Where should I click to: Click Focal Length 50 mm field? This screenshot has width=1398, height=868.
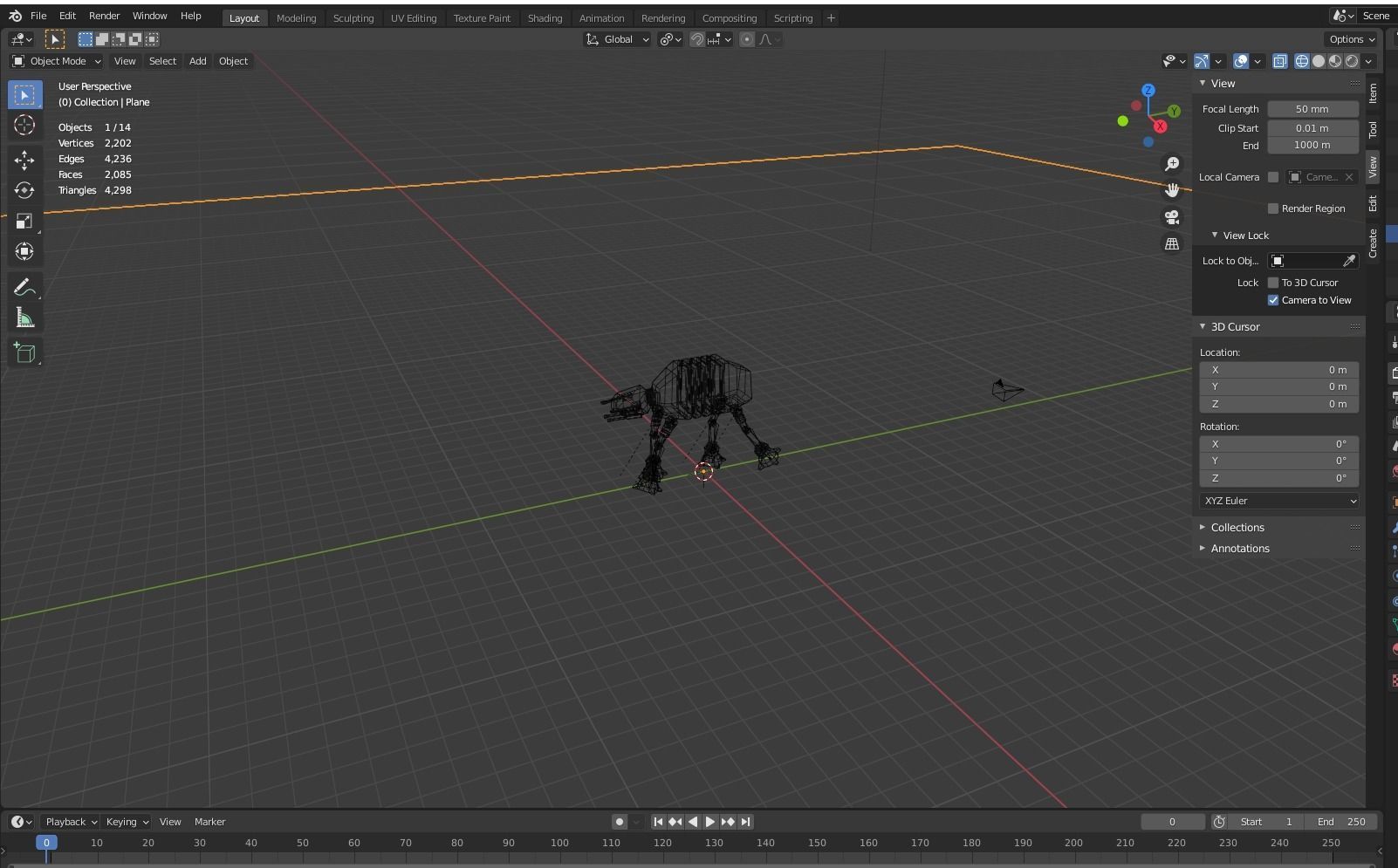click(1312, 109)
